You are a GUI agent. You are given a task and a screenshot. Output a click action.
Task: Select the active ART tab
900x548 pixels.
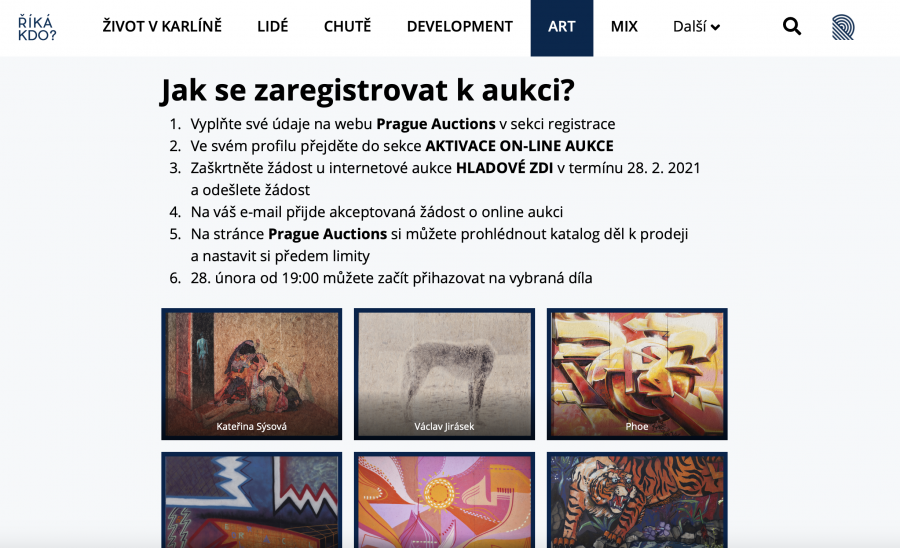pyautogui.click(x=561, y=28)
